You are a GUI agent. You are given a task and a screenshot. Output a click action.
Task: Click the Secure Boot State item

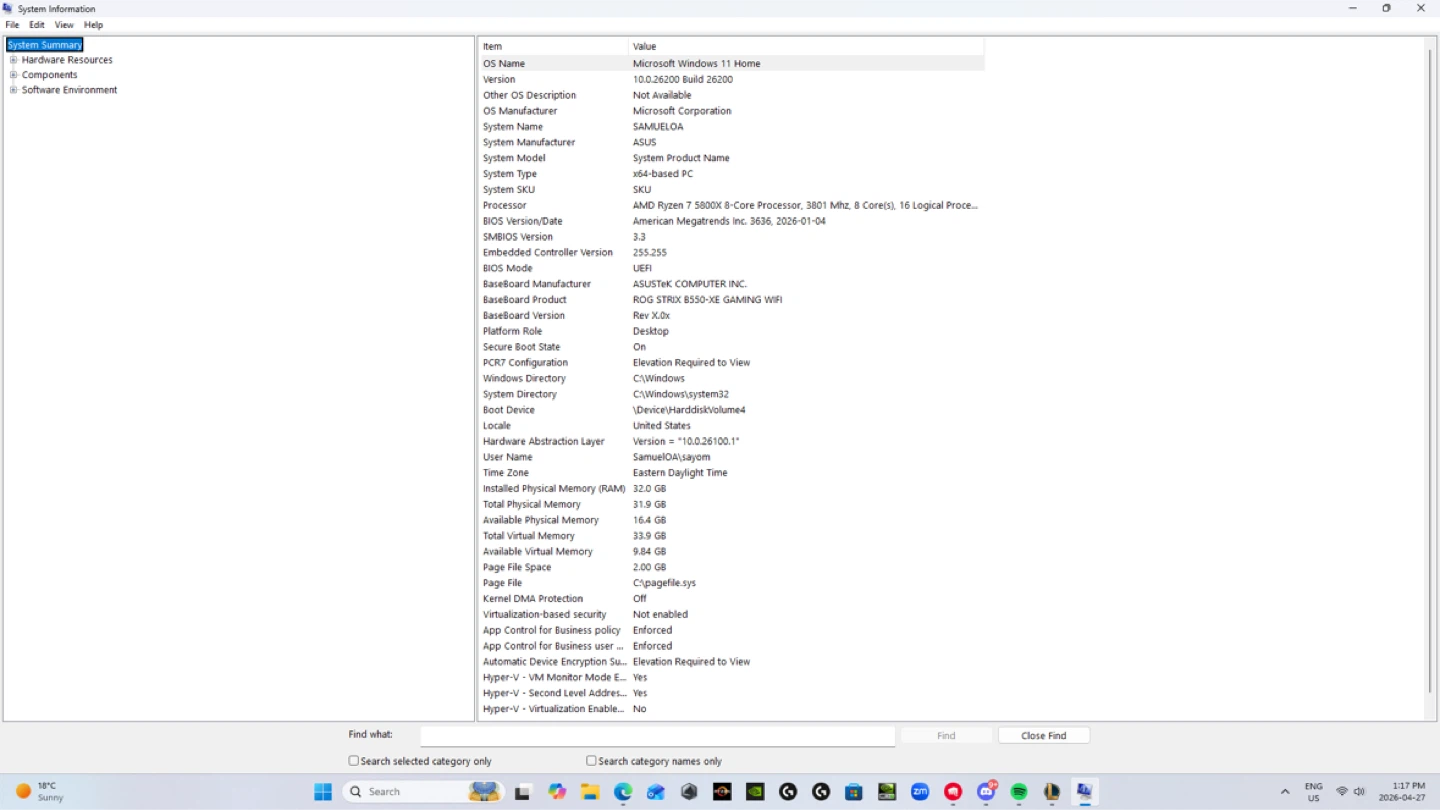click(522, 347)
